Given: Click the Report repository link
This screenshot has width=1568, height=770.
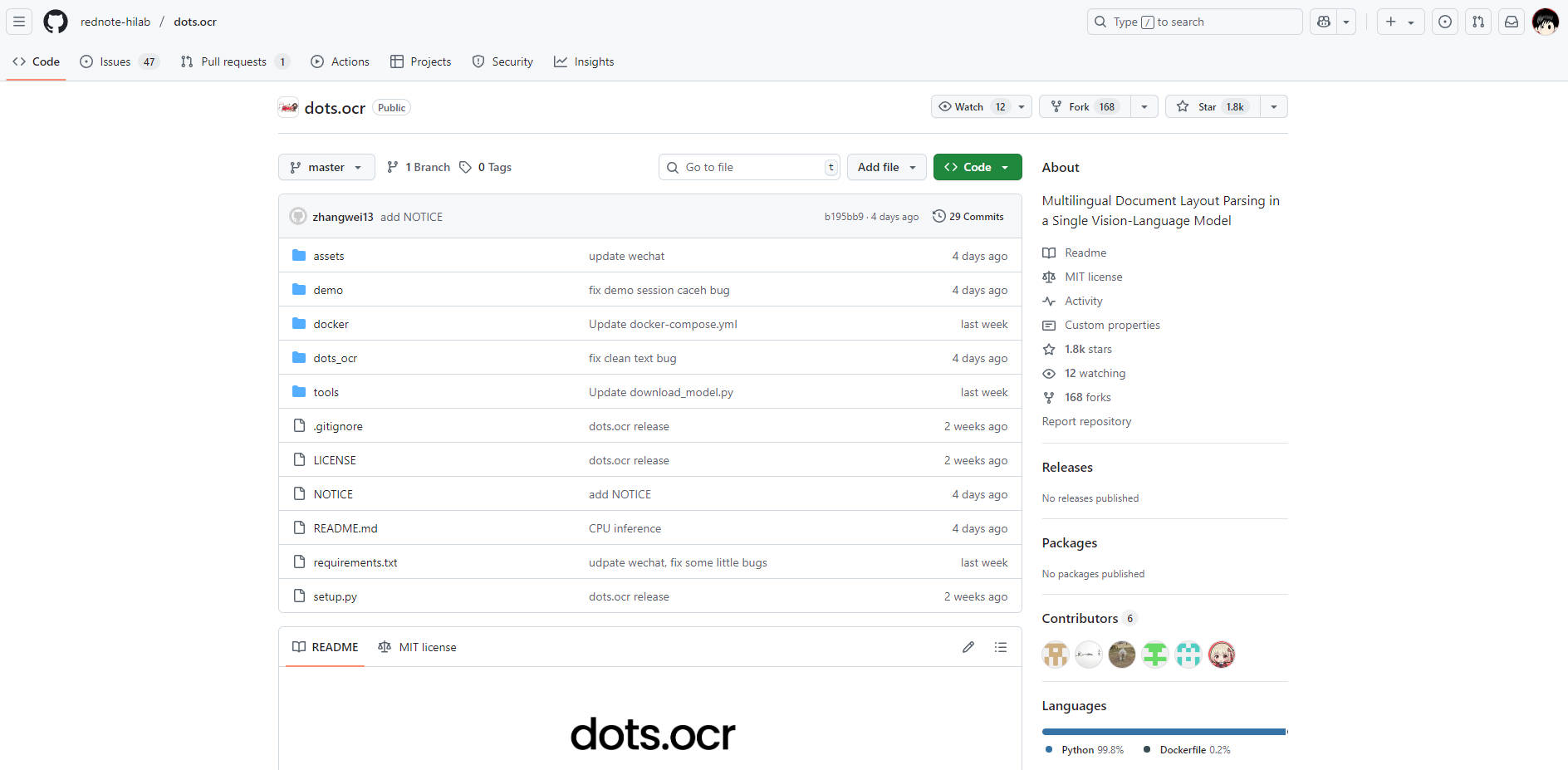Looking at the screenshot, I should [x=1086, y=421].
